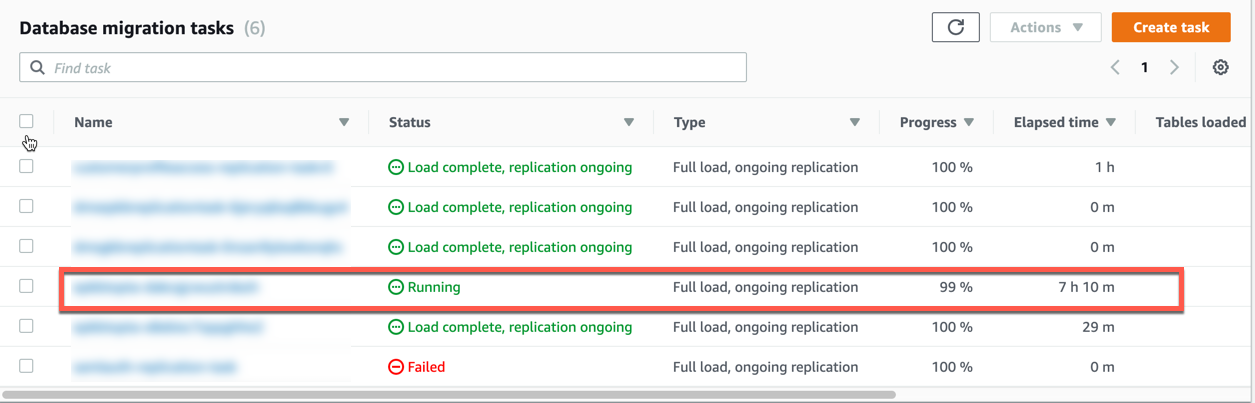Click the refresh tasks icon button
The height and width of the screenshot is (403, 1255).
955,28
